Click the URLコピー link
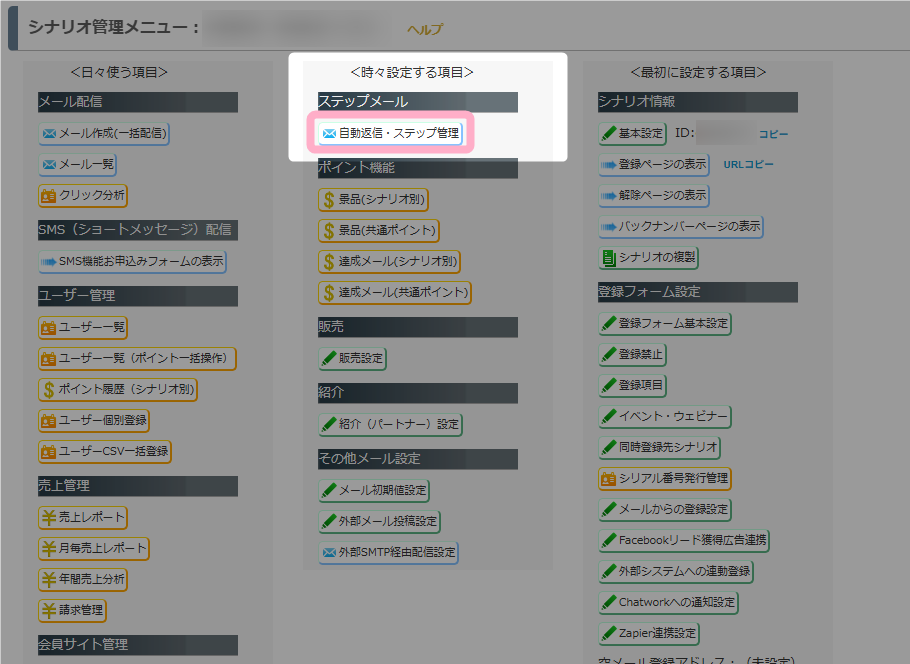The height and width of the screenshot is (664, 910). click(748, 164)
